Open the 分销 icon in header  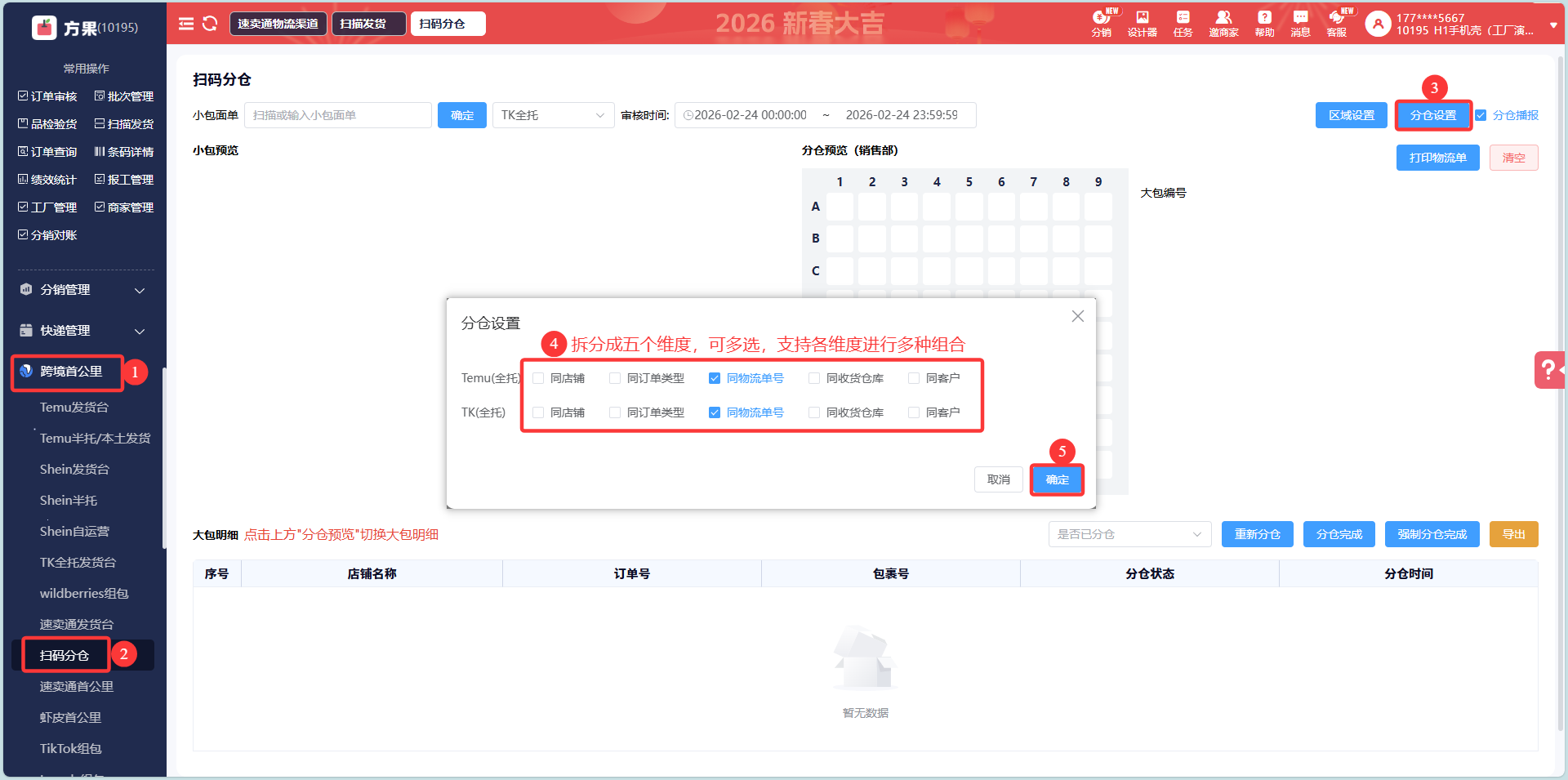(x=1101, y=23)
